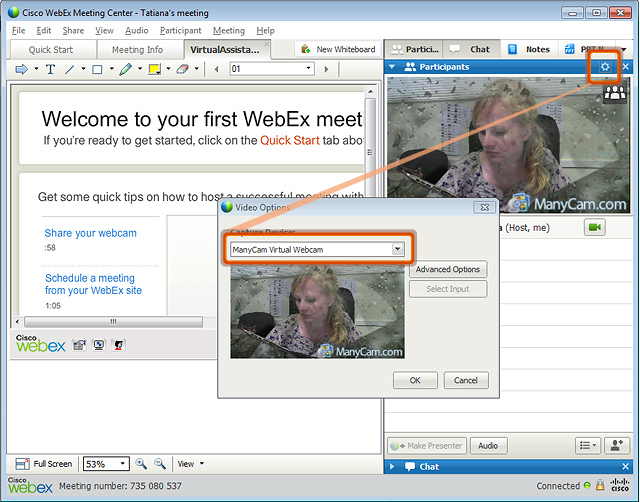Open the Edit menu
The height and width of the screenshot is (502, 640).
coord(44,31)
